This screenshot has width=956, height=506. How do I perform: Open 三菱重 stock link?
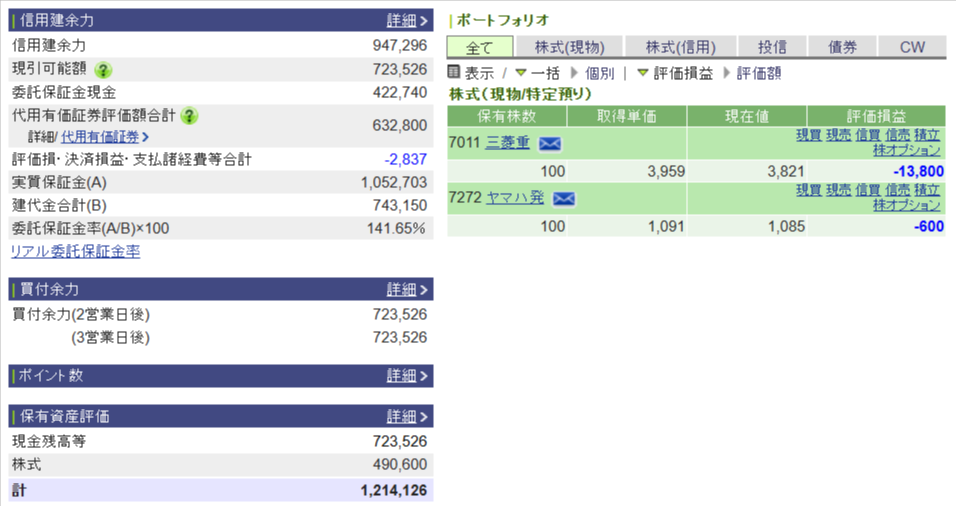click(508, 143)
